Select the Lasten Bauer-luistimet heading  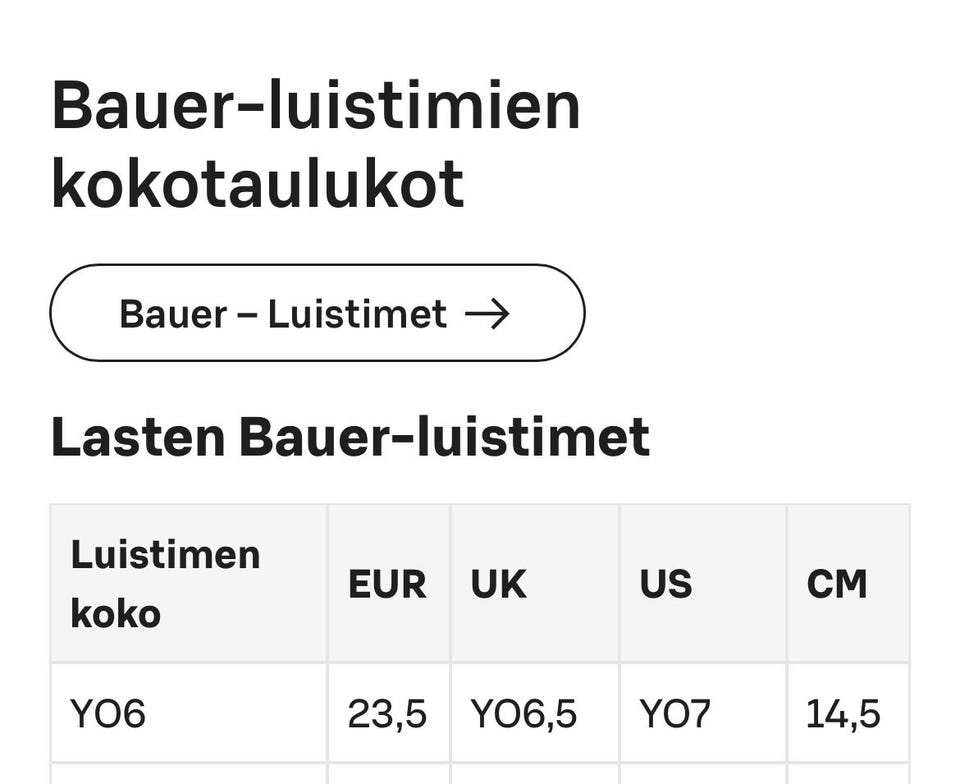point(350,437)
